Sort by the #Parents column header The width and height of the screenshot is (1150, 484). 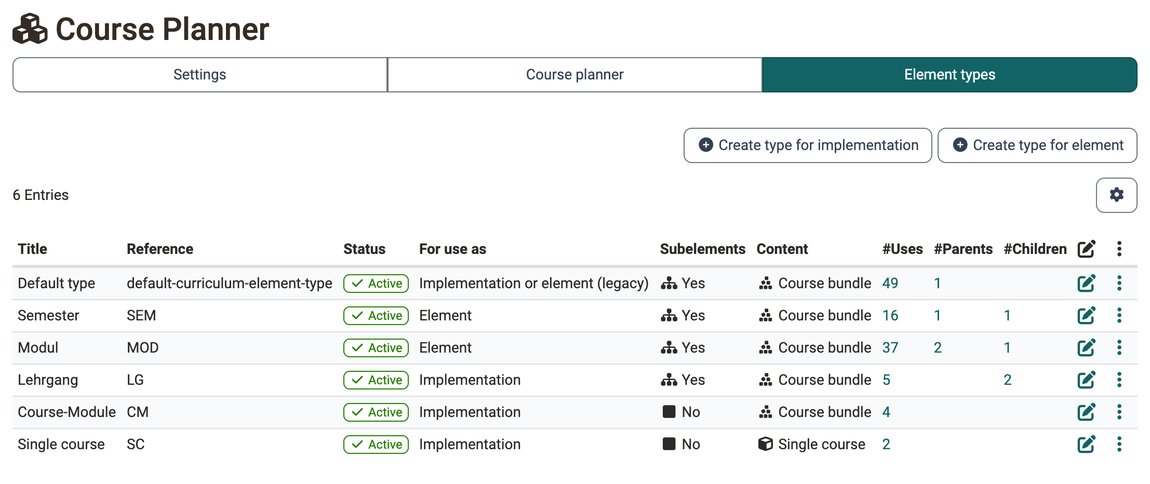pyautogui.click(x=963, y=249)
